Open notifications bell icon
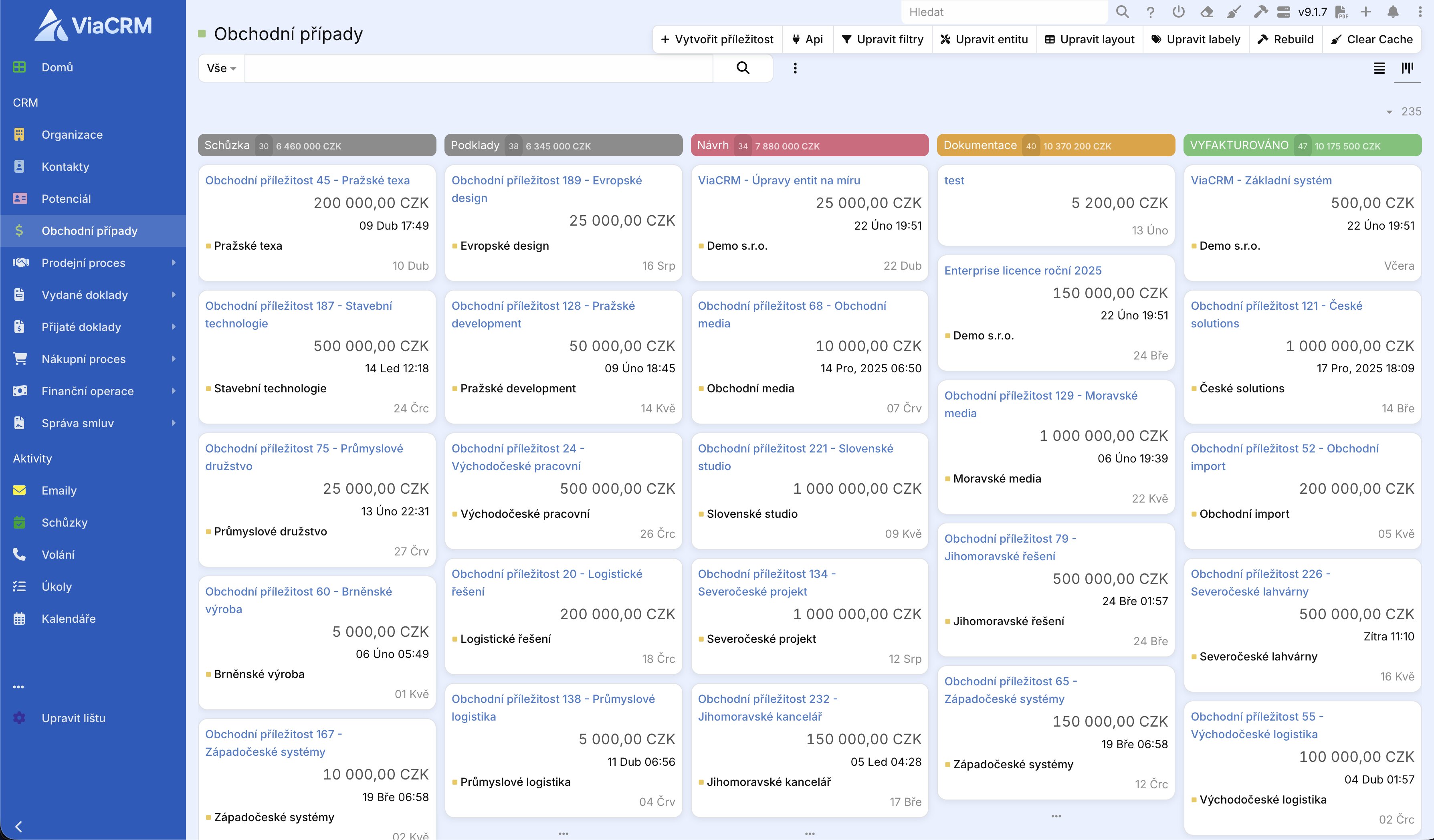 1393,12
